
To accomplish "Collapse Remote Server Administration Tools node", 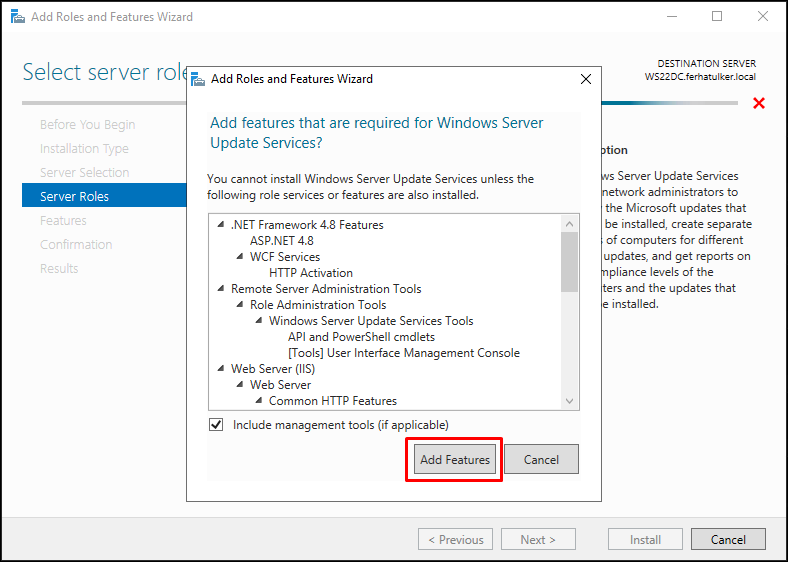I will coord(221,289).
